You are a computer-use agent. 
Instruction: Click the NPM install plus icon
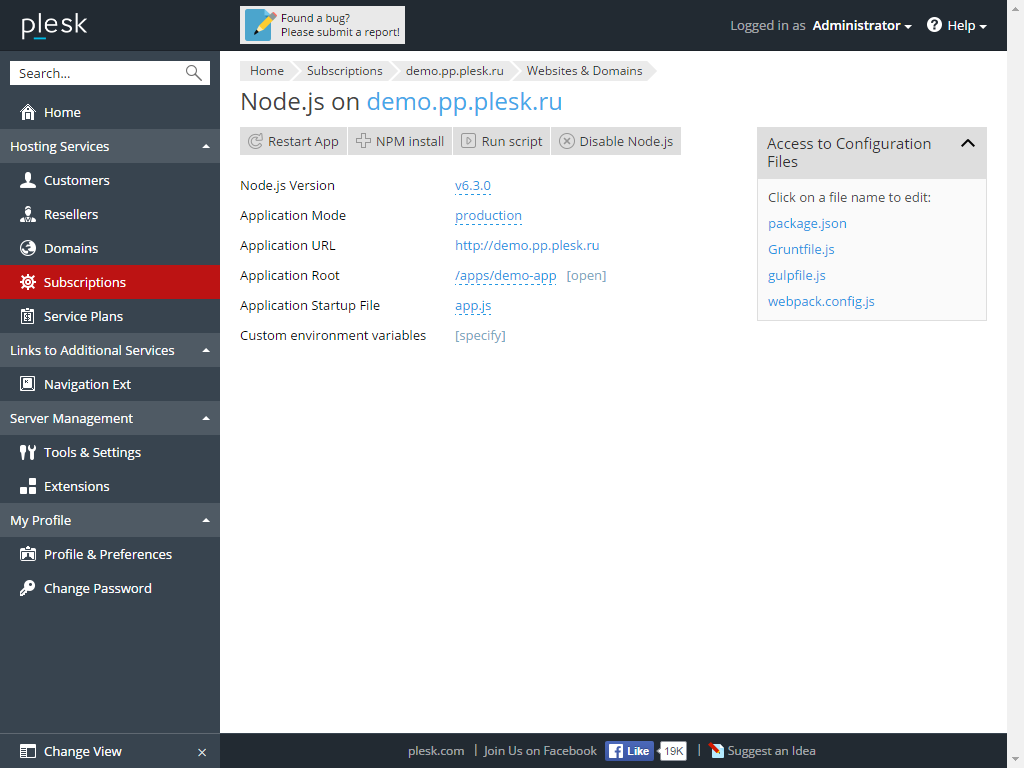tap(364, 142)
